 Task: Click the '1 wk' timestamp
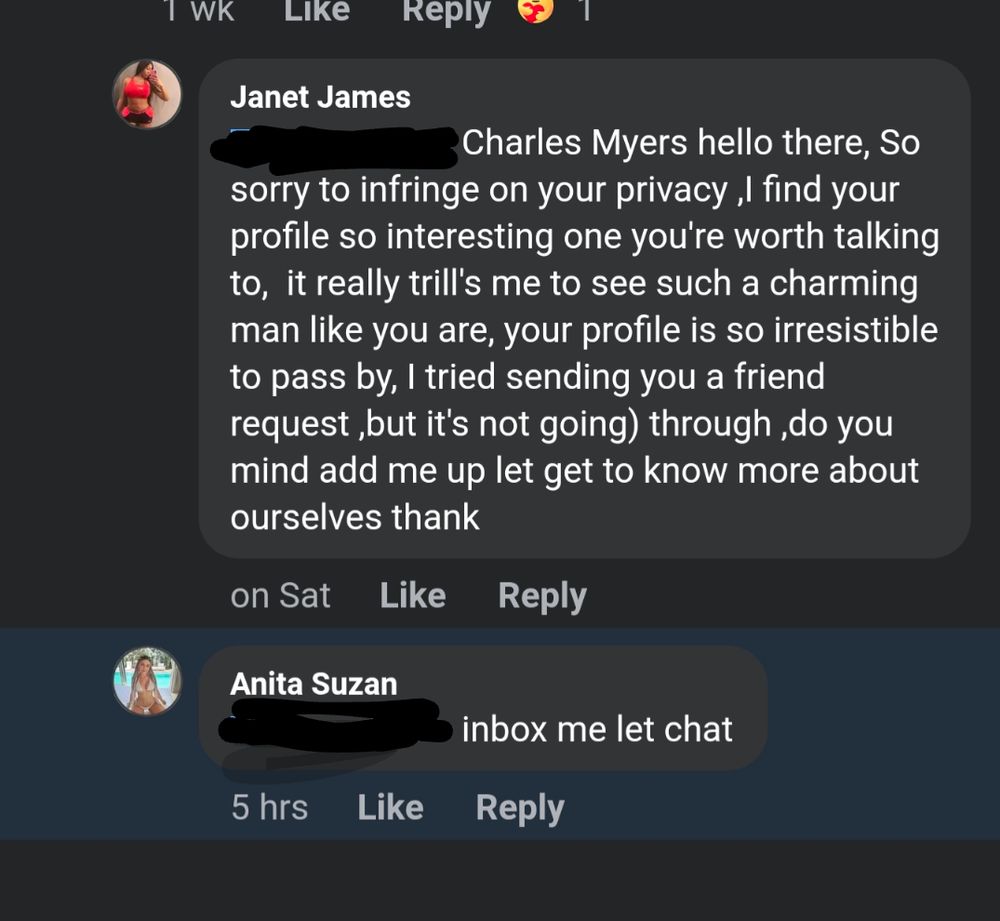200,11
